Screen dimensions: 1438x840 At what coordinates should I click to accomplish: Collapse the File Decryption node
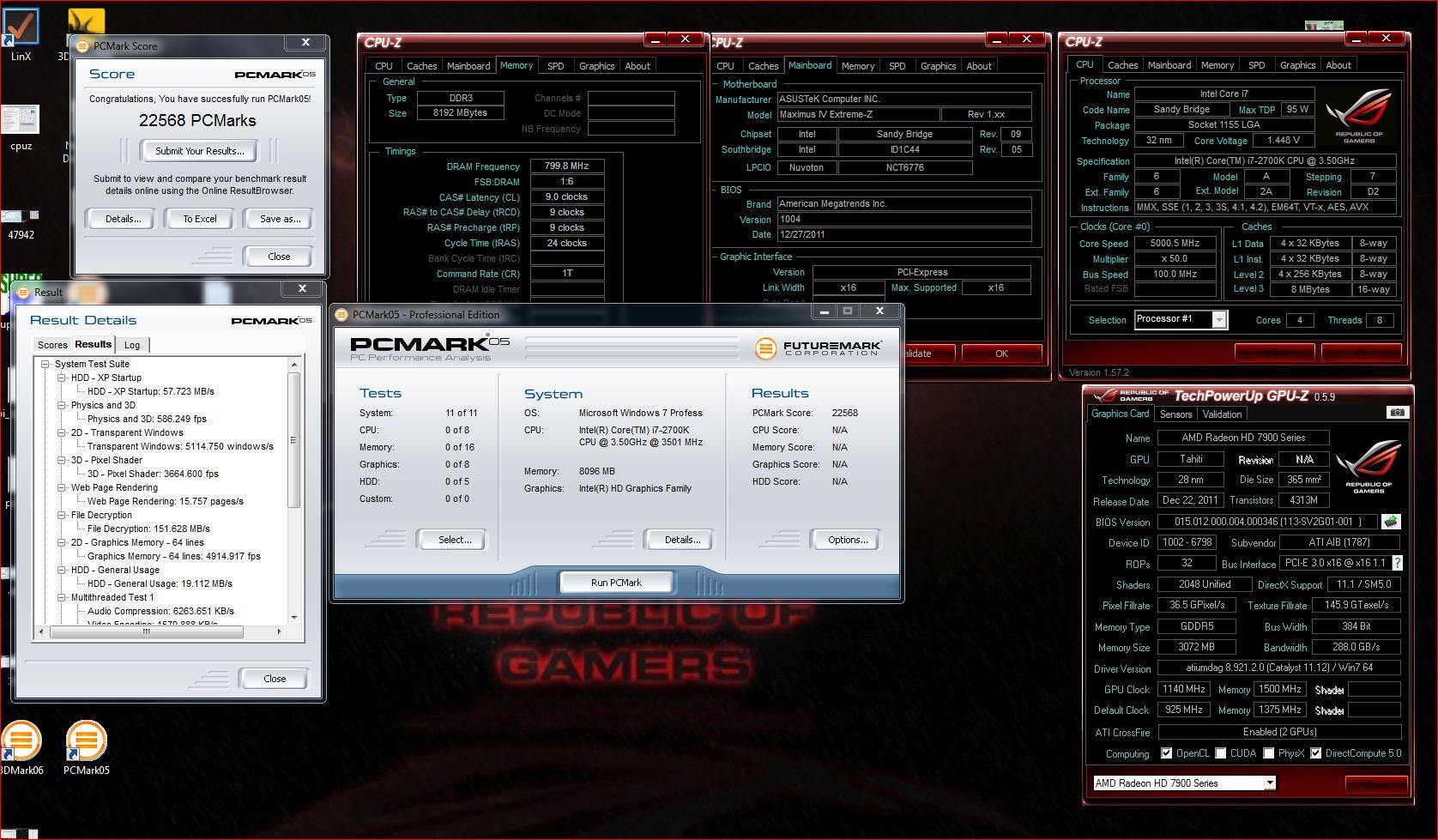coord(62,515)
